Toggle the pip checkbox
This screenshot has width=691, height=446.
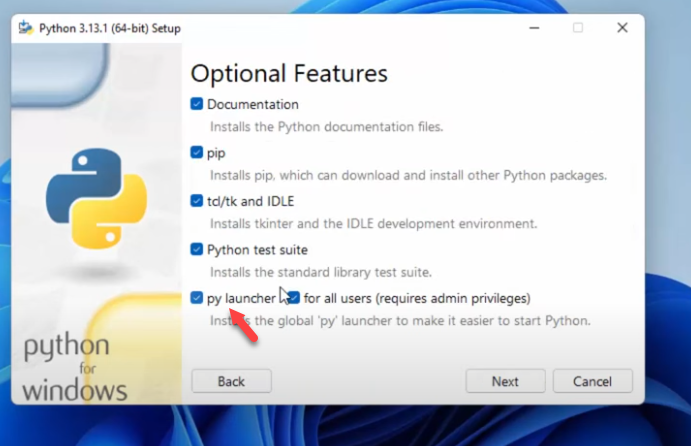pyautogui.click(x=197, y=153)
